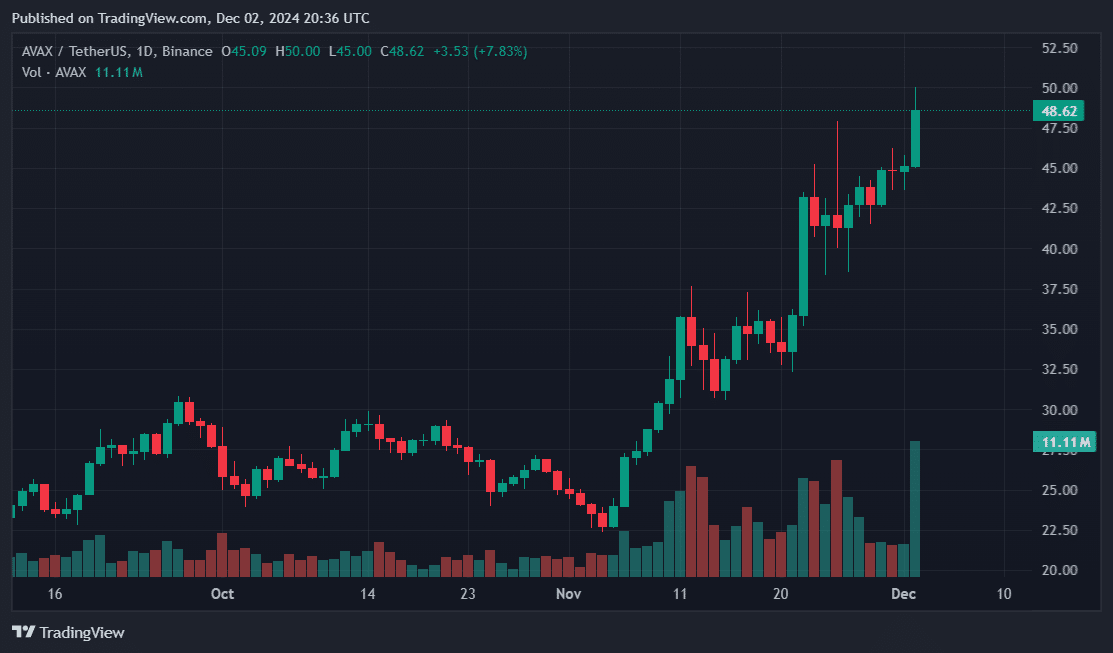Click the tallest green volume bar at Dec

916,509
